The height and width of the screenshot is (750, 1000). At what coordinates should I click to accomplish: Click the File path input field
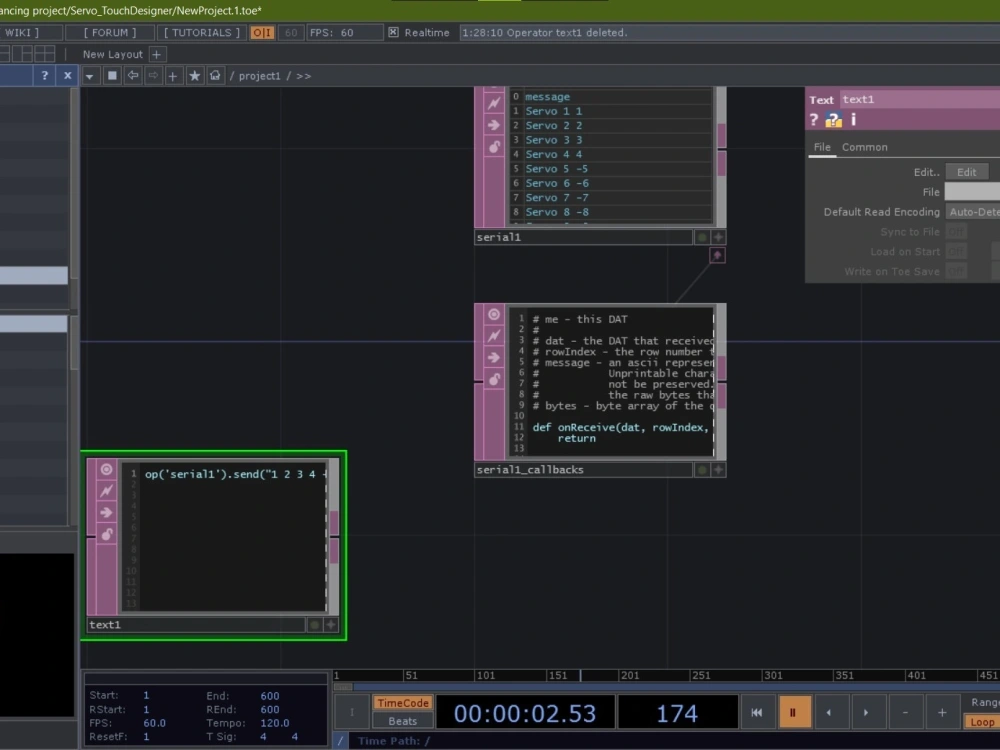pyautogui.click(x=972, y=192)
